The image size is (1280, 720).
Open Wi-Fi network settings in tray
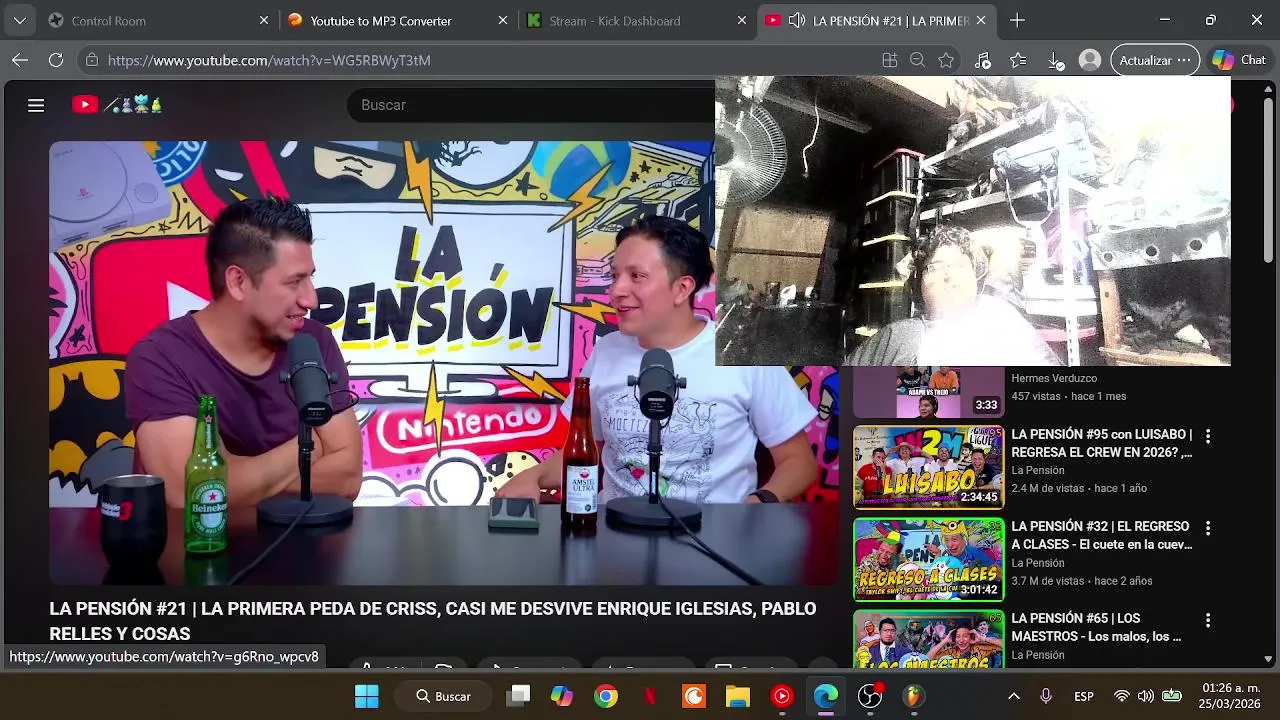pyautogui.click(x=1122, y=696)
